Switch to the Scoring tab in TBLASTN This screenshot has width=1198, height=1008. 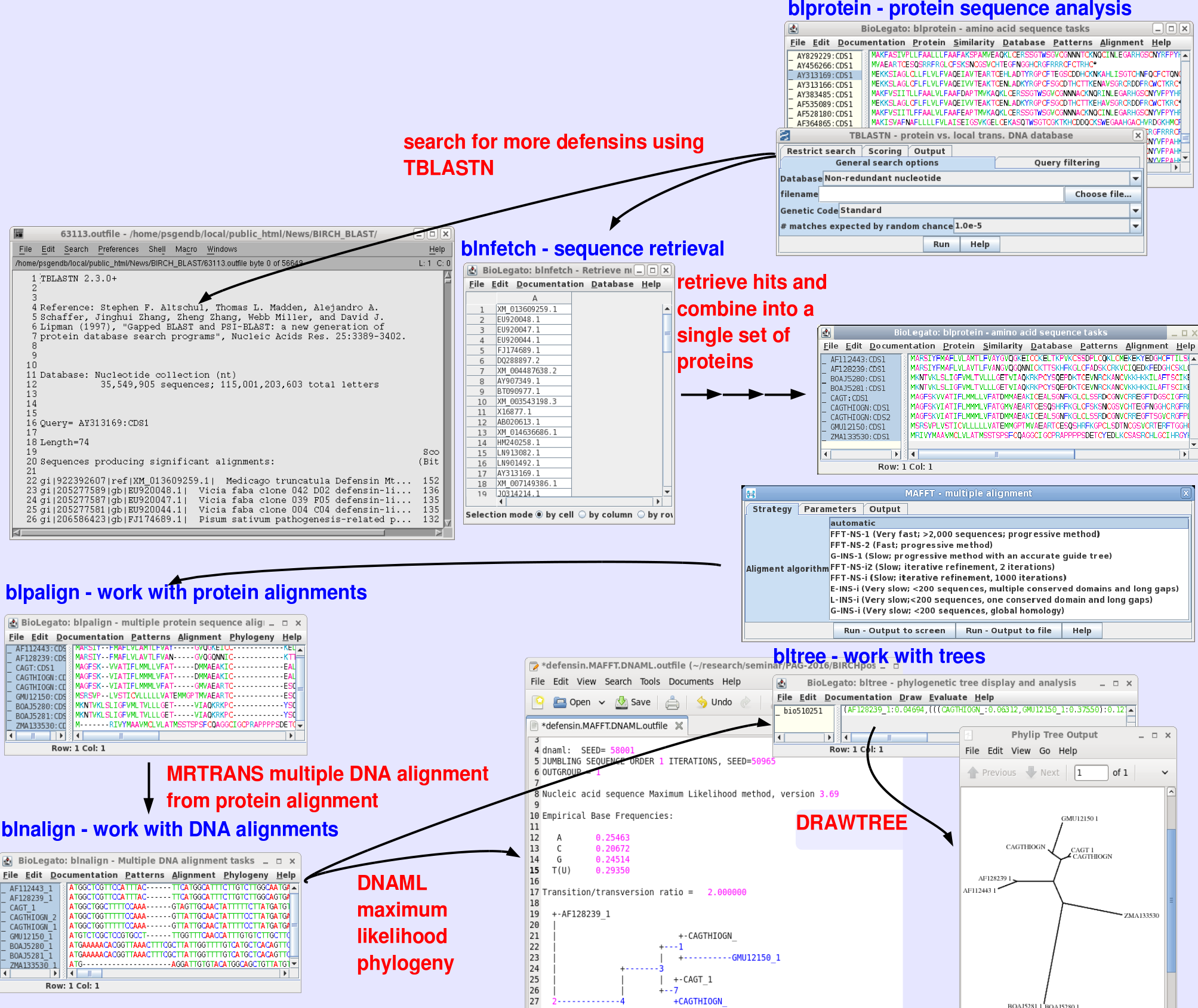885,152
